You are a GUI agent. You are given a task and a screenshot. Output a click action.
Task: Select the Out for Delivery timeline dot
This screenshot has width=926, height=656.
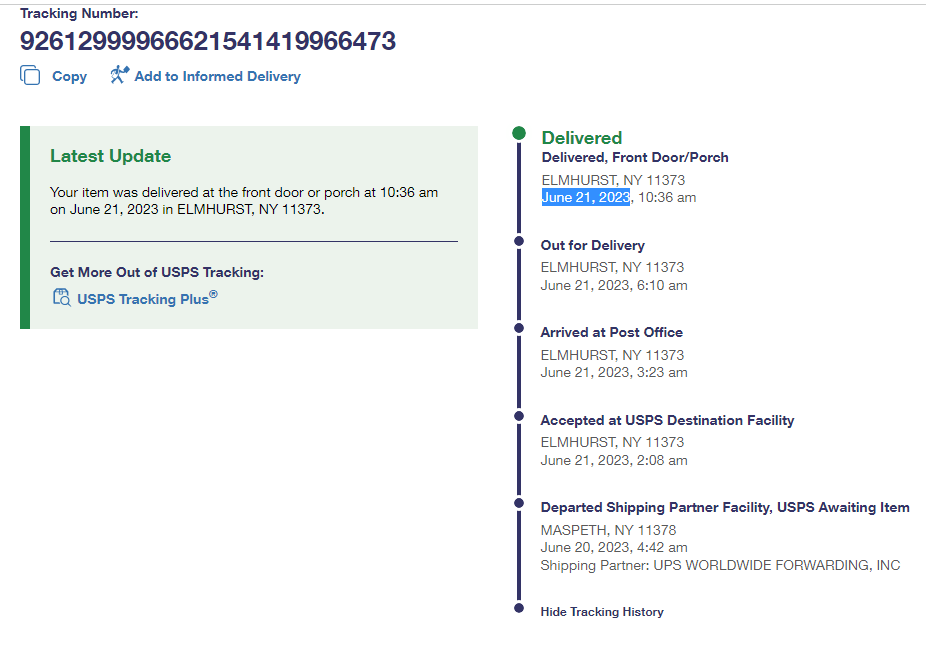[518, 241]
